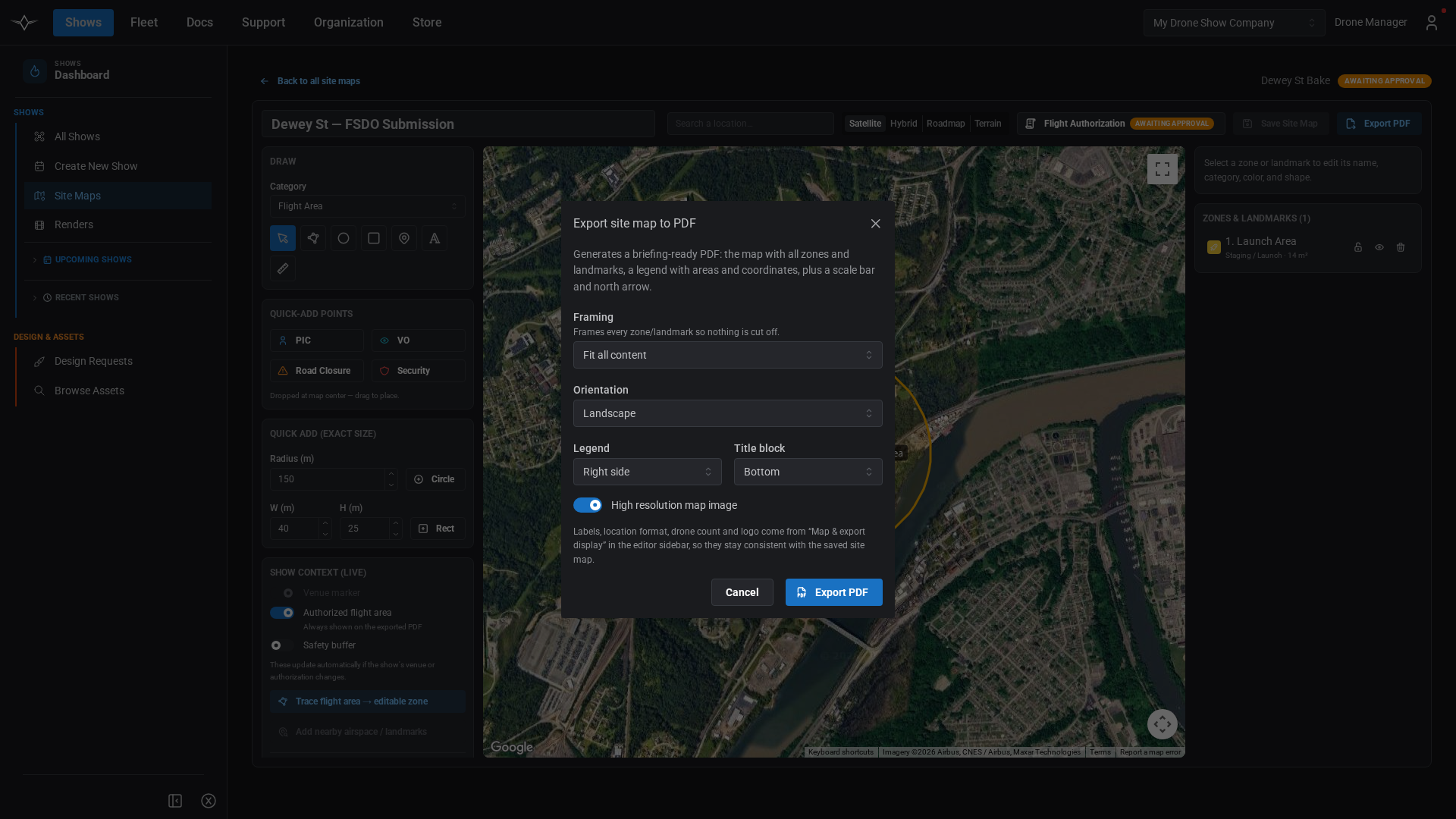Select the ruler measure tool
The width and height of the screenshot is (1456, 819).
pos(283,268)
